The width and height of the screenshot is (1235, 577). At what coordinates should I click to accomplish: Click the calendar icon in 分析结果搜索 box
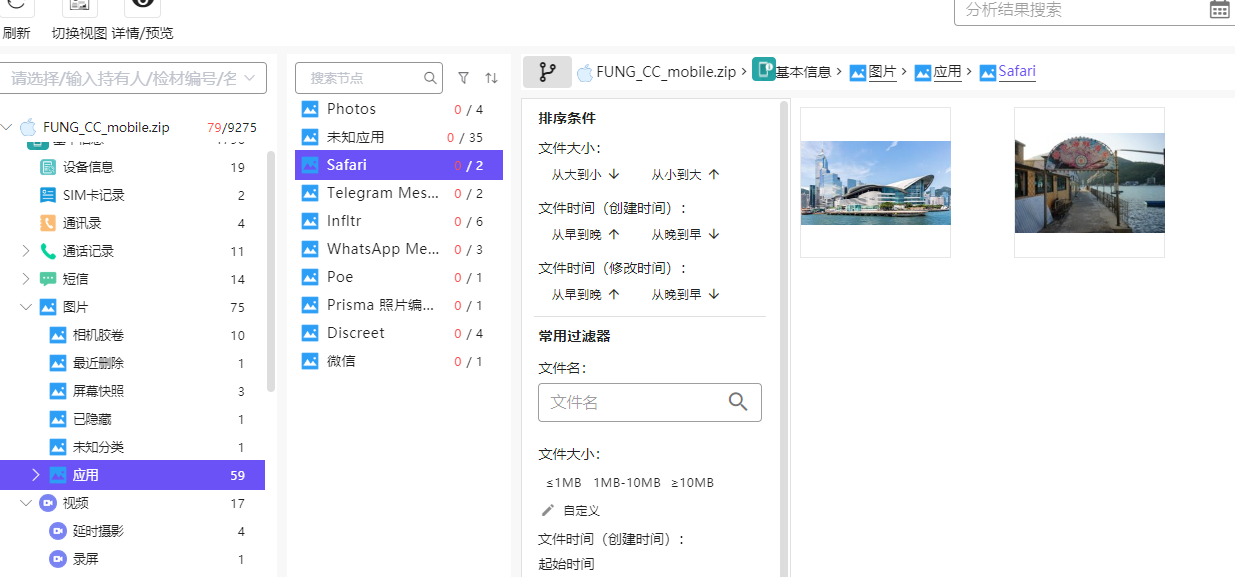tap(1220, 9)
